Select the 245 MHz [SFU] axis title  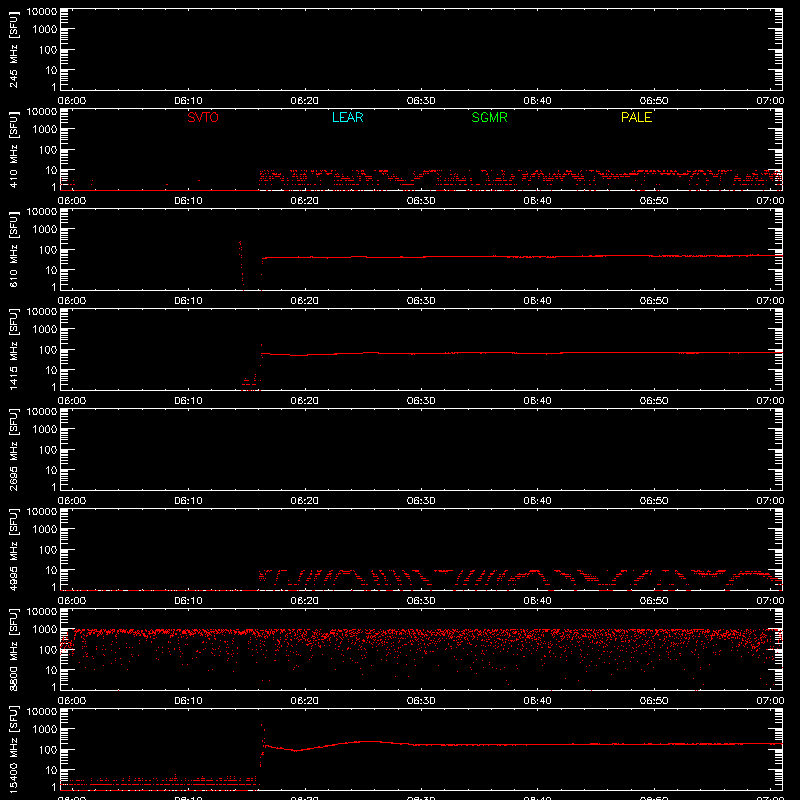point(13,50)
